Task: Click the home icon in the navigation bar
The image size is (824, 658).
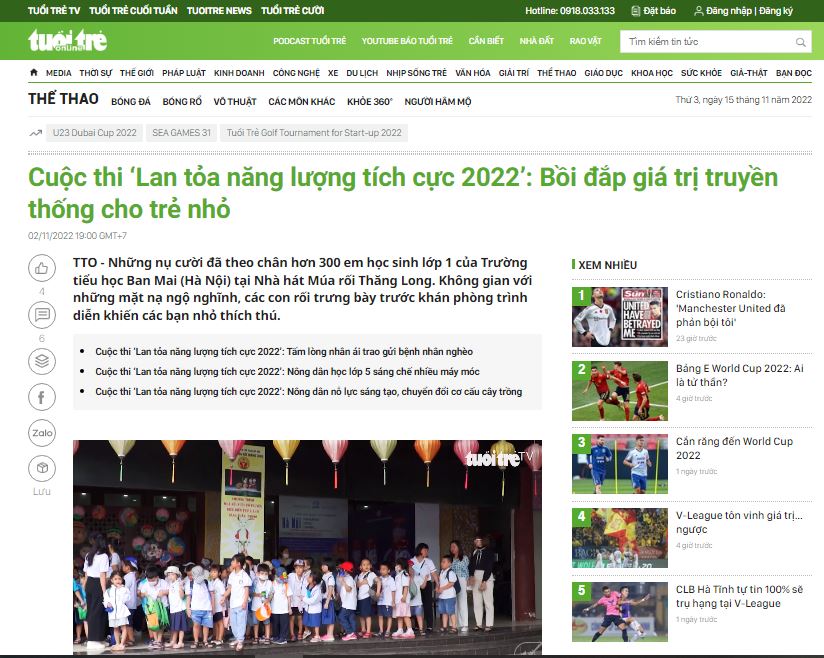Action: [34, 73]
